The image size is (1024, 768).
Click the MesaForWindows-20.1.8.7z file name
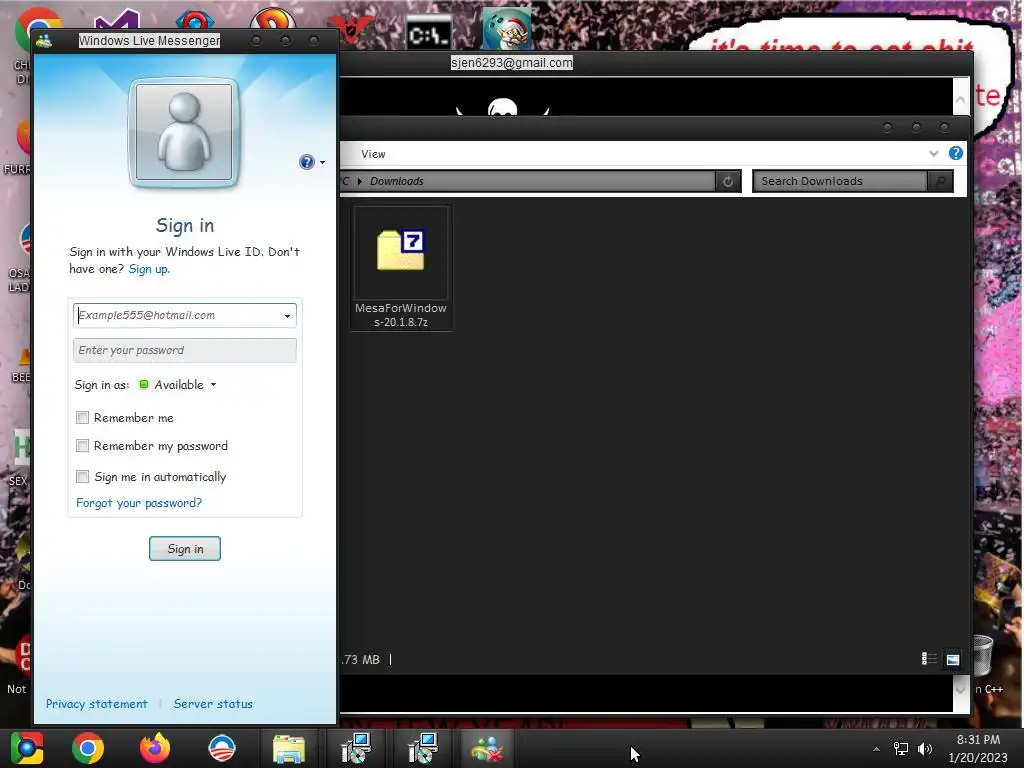[401, 315]
